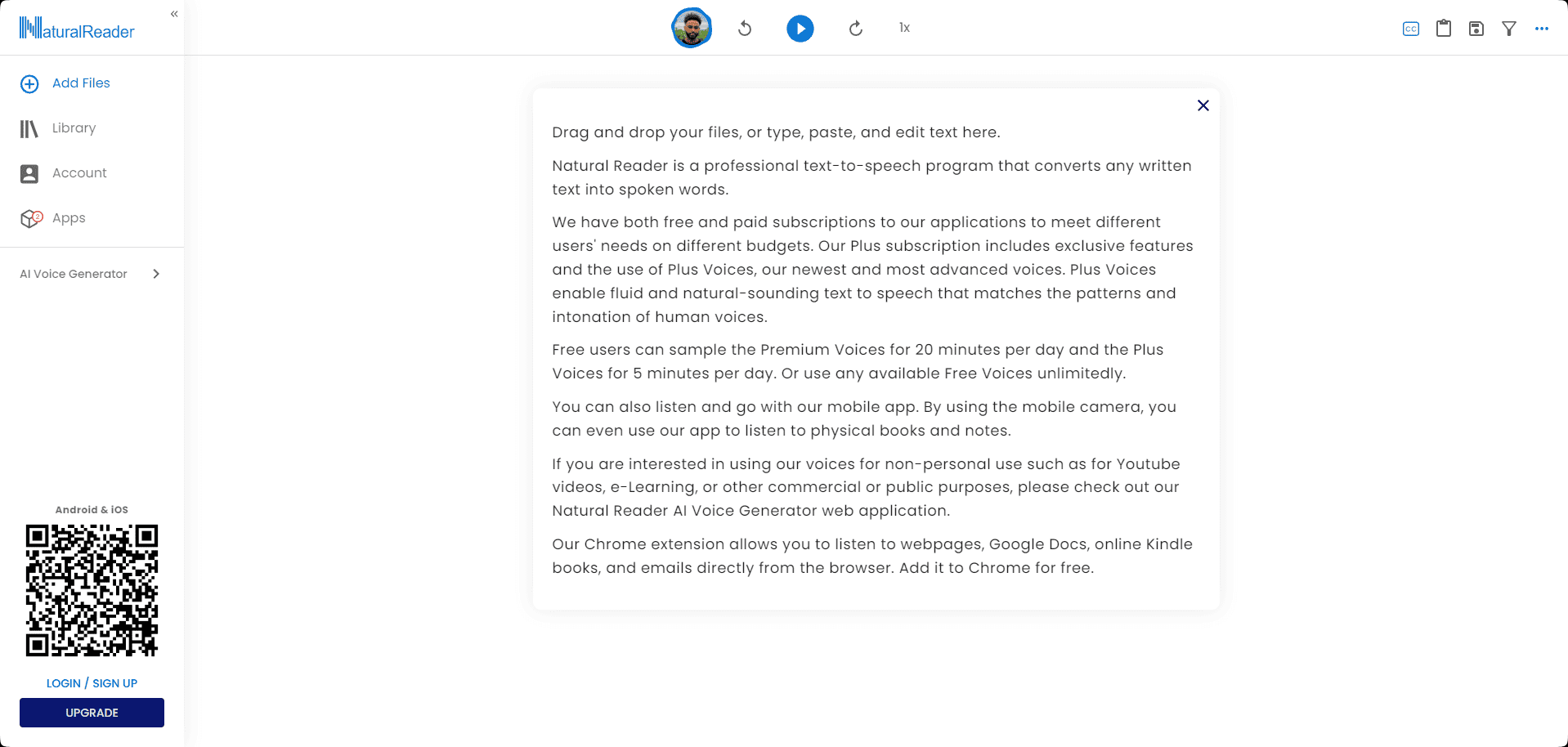Viewport: 1568px width, 747px height.
Task: Click the NaturalReader logo
Action: (x=77, y=29)
